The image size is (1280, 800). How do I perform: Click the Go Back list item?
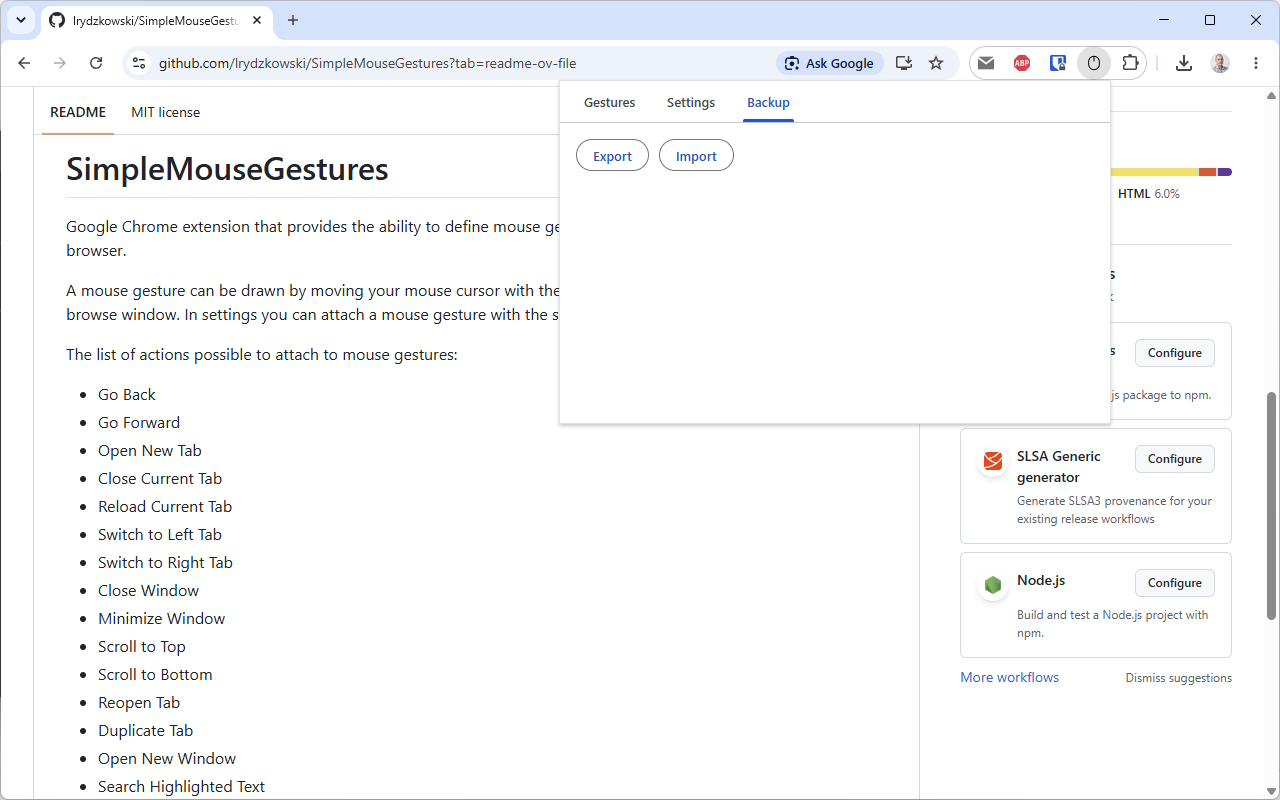pos(127,394)
